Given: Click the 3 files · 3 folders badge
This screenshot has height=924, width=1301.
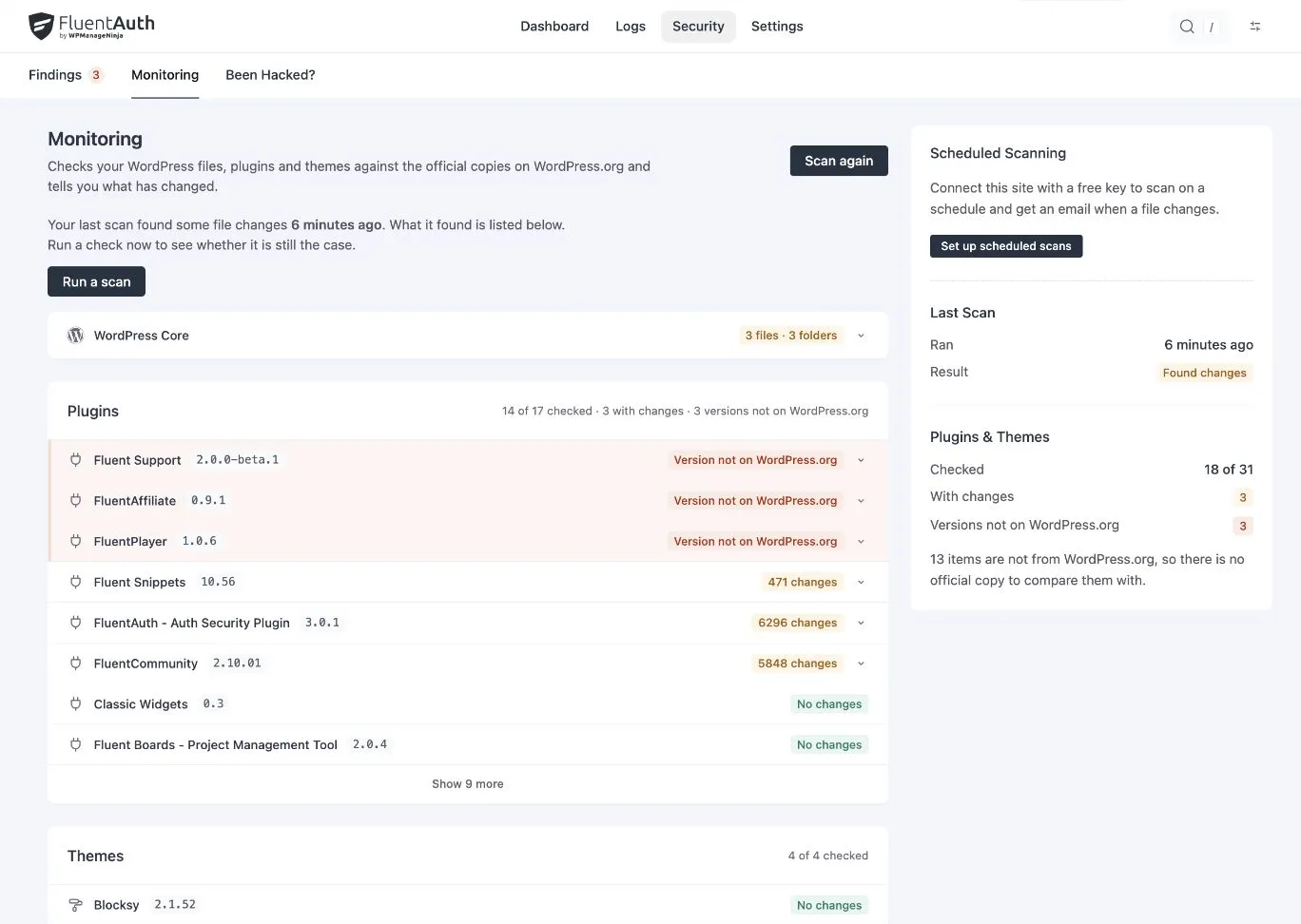Looking at the screenshot, I should (791, 336).
